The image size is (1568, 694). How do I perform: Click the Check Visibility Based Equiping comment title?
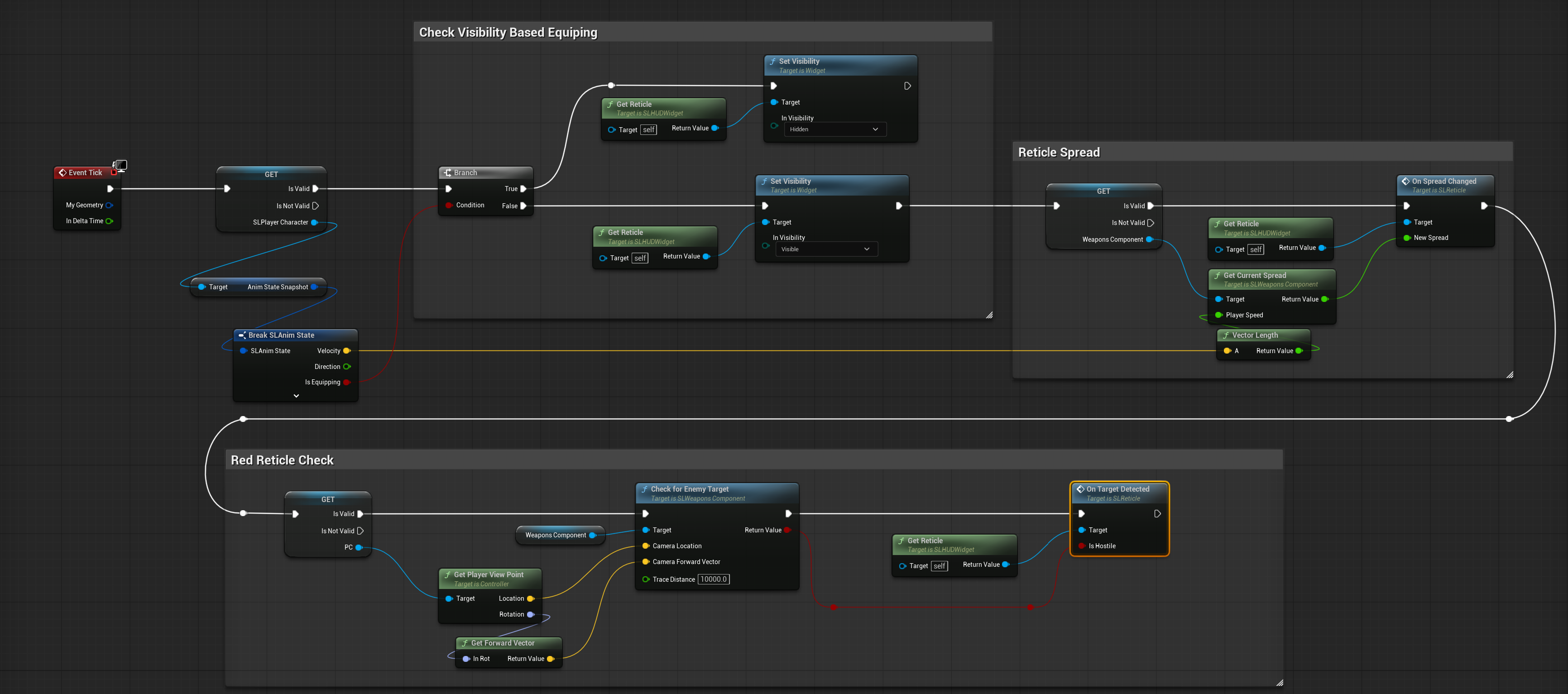[508, 32]
